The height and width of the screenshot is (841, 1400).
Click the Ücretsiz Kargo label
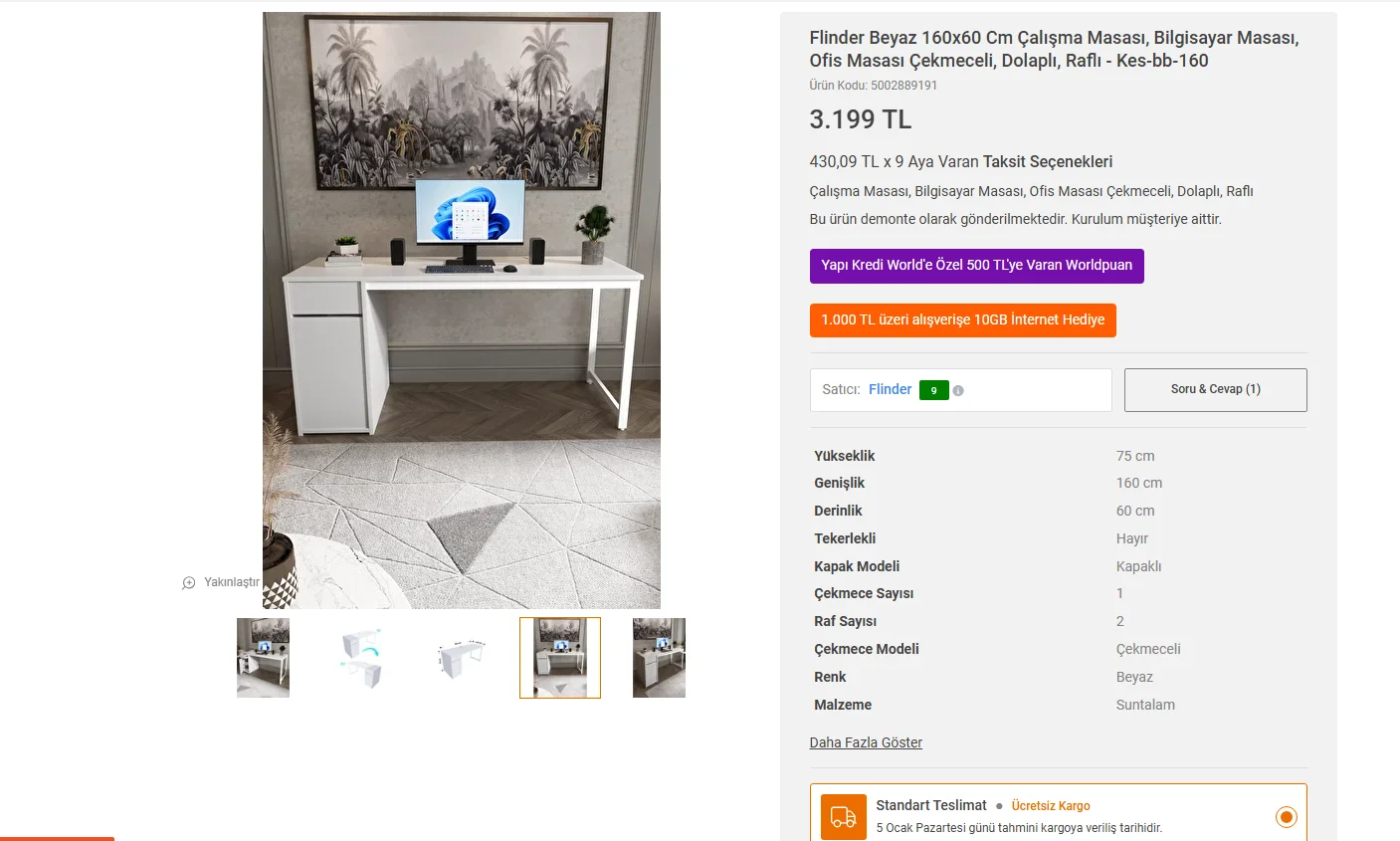click(1051, 806)
